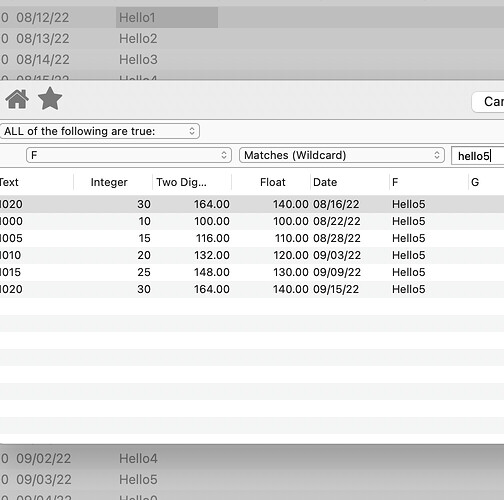Select the row dated 08/16/22
504x500 pixels.
pyautogui.click(x=252, y=204)
